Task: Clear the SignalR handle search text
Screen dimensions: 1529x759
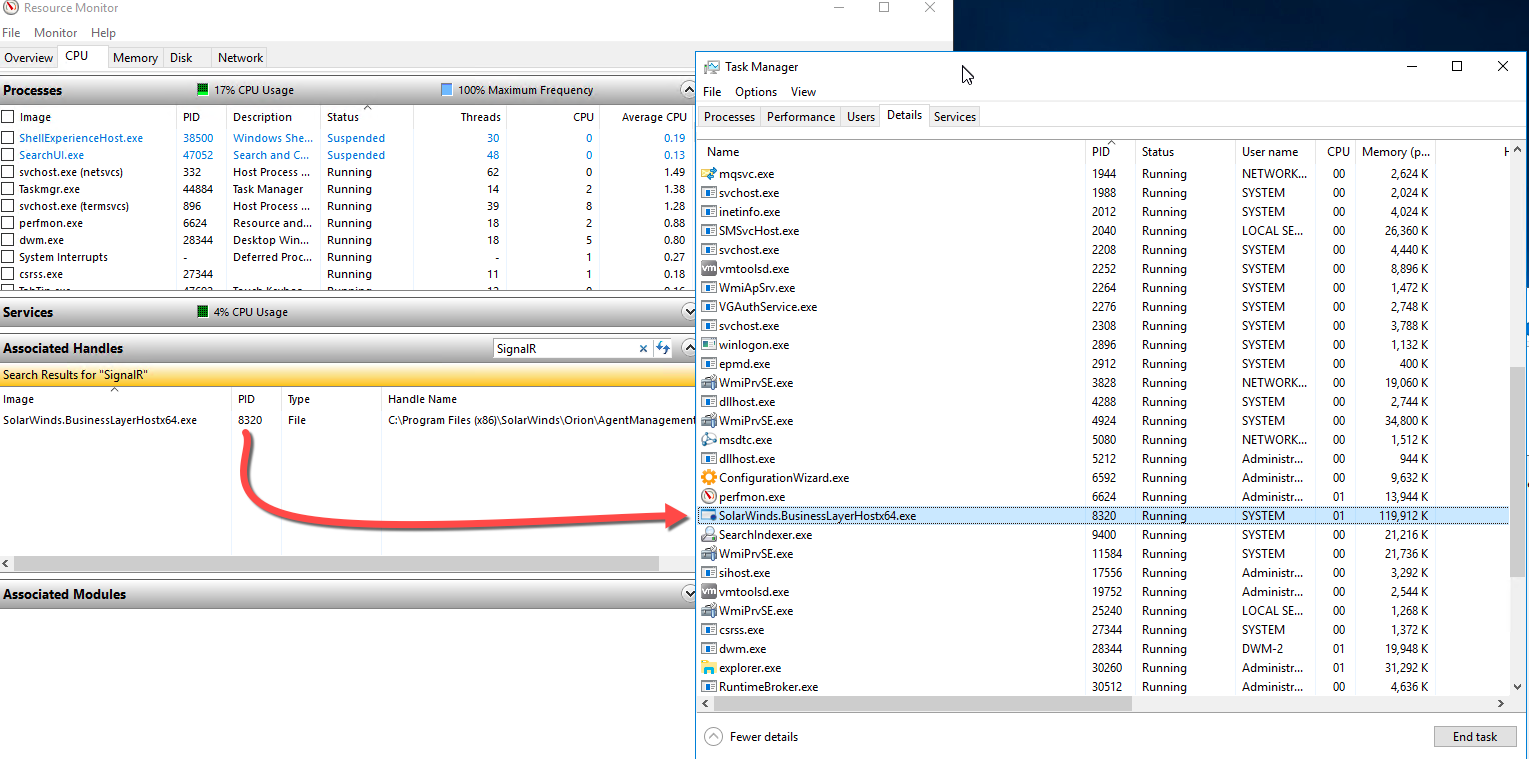Action: [643, 349]
